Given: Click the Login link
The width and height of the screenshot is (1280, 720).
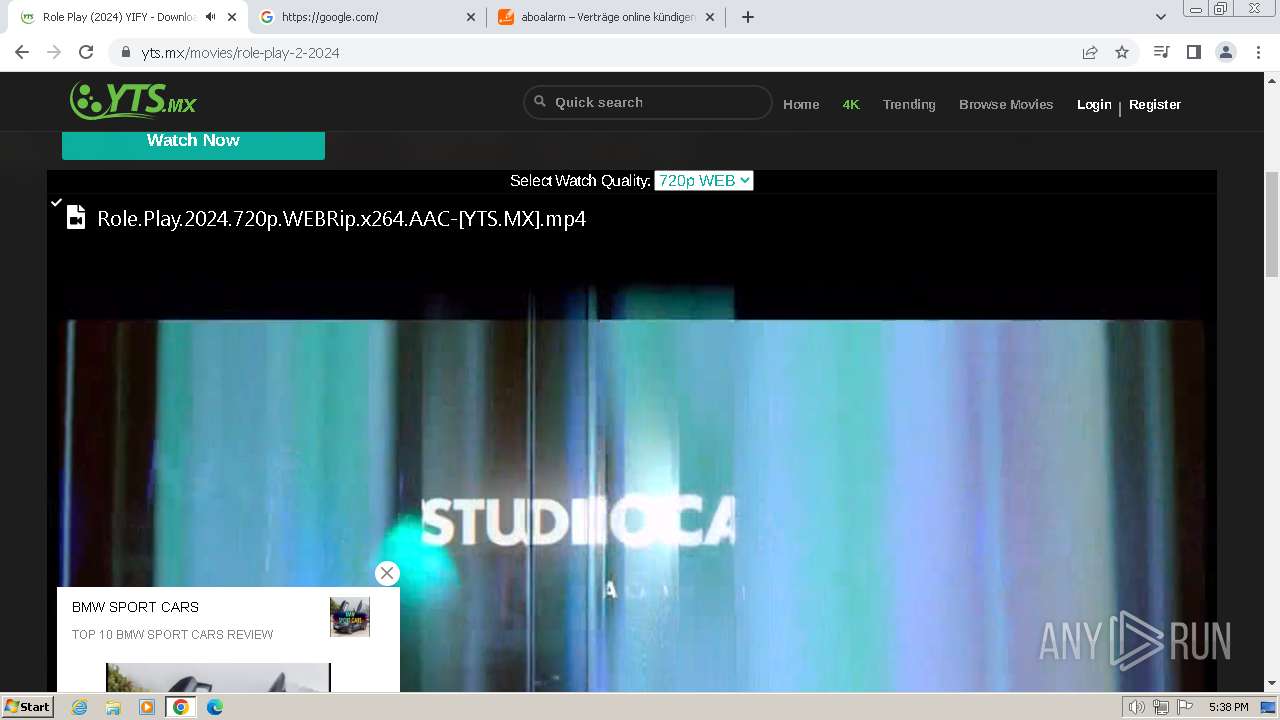Looking at the screenshot, I should (1094, 104).
